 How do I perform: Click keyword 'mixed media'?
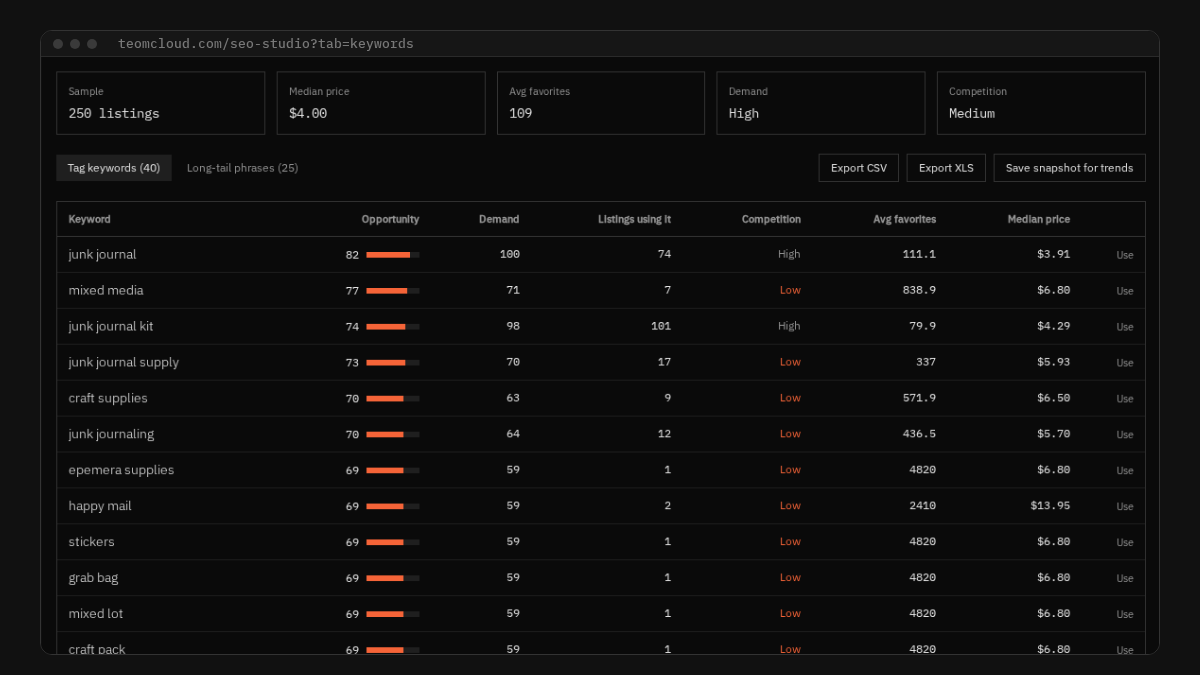[x=106, y=291]
